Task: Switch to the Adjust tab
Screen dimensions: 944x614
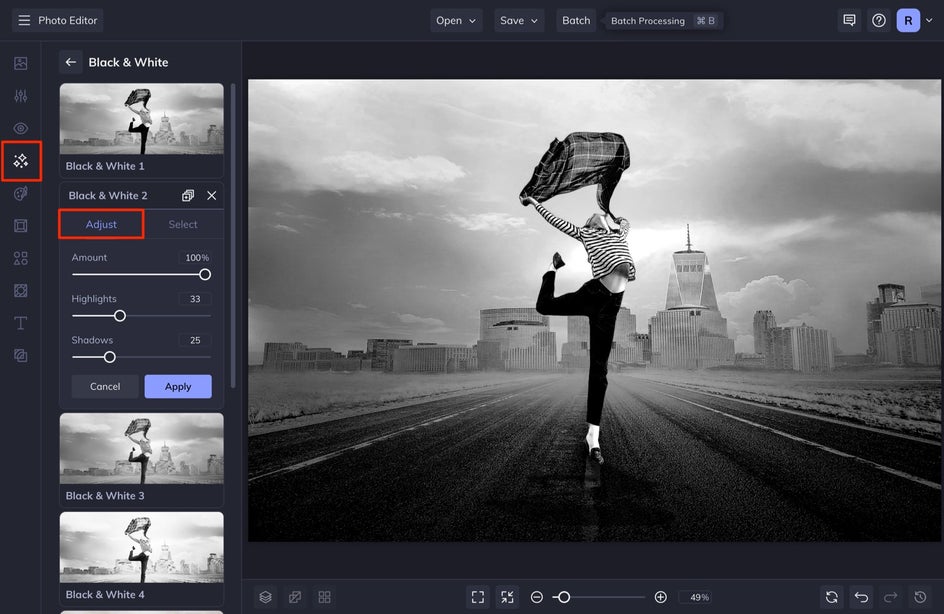Action: click(101, 224)
